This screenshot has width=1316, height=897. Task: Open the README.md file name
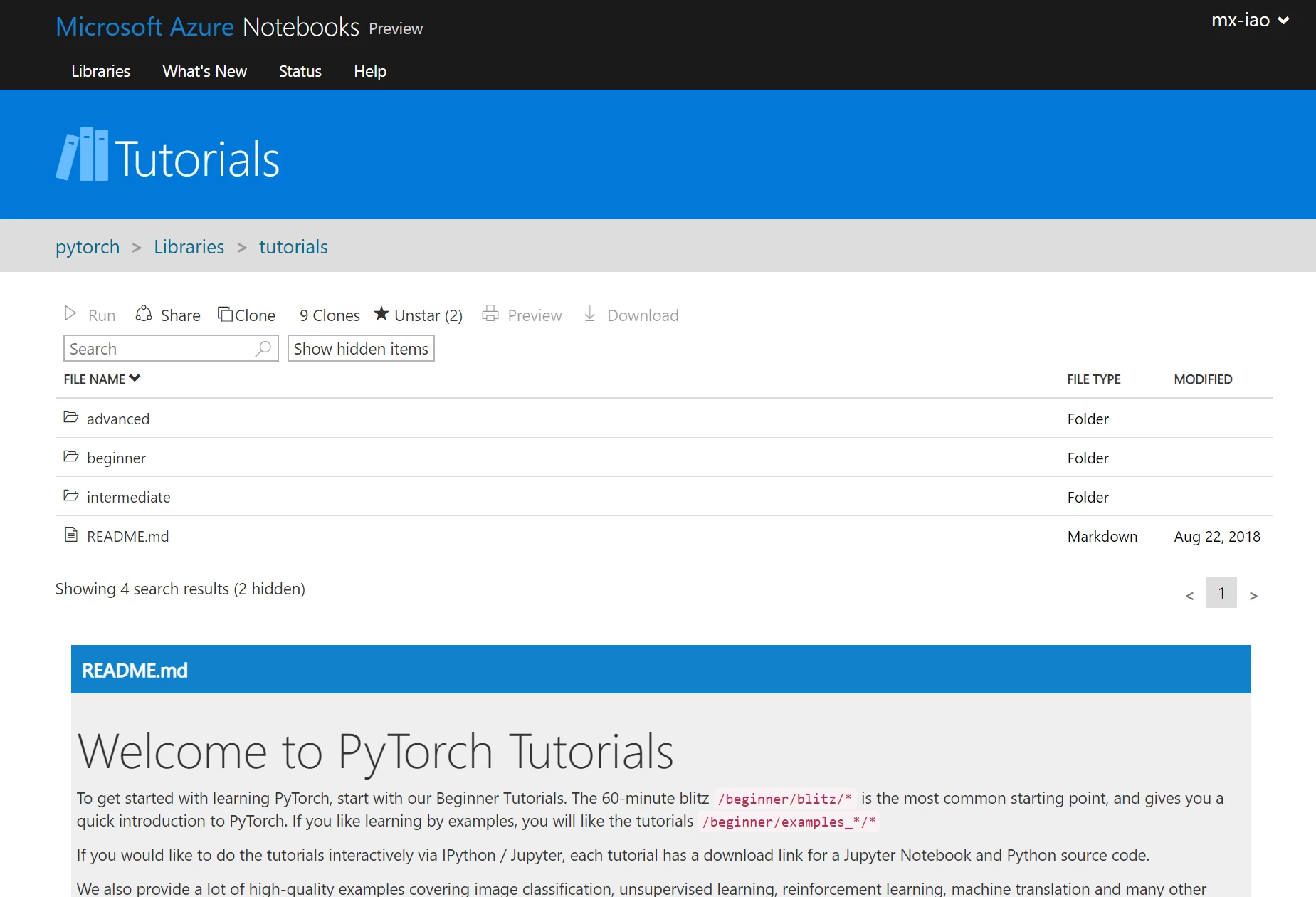click(x=127, y=536)
